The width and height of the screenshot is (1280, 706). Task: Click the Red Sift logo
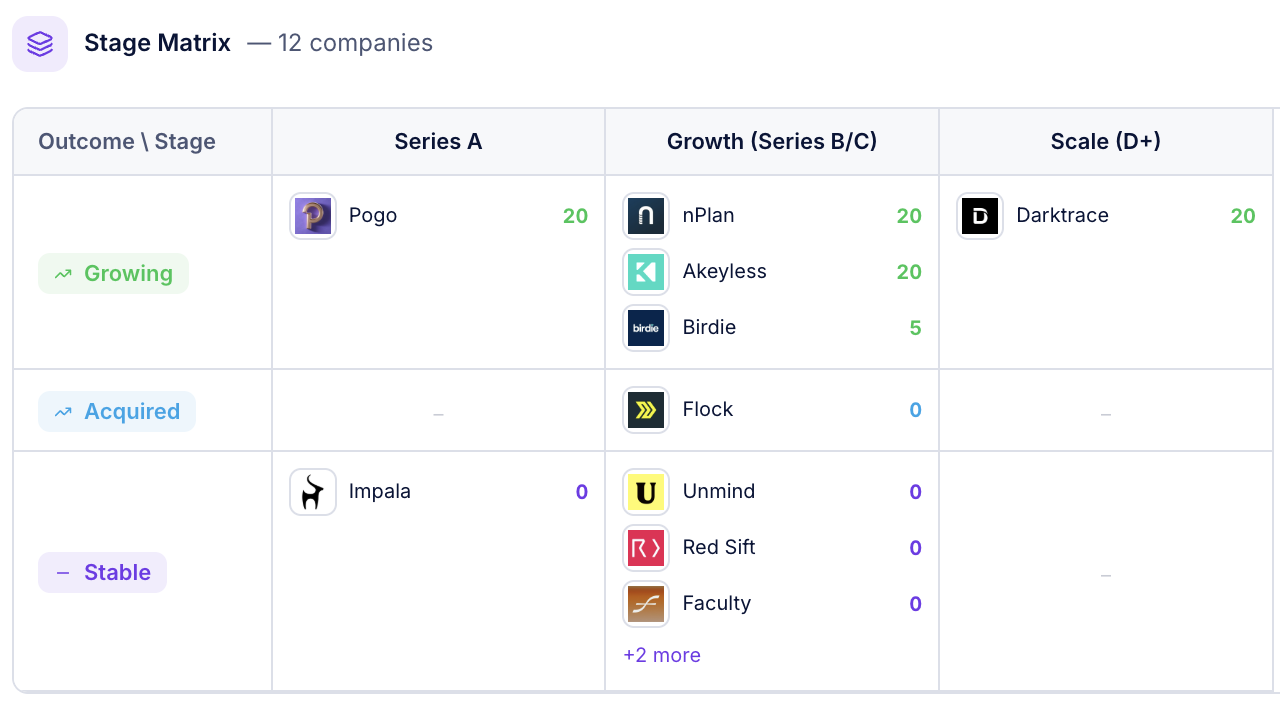coord(646,547)
